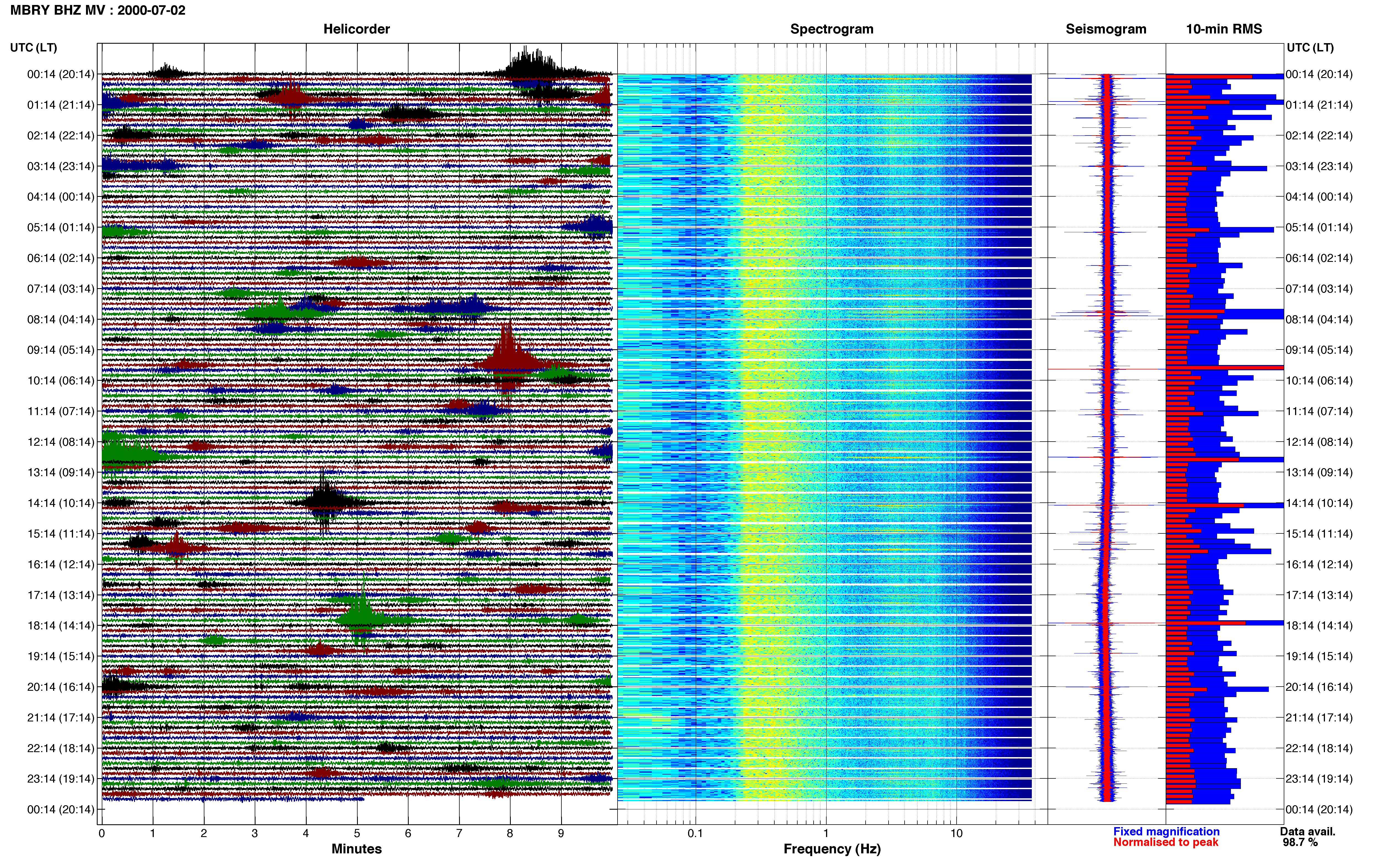
Task: Click the right-axis label "20:14 (16:14)"
Action: point(1319,687)
